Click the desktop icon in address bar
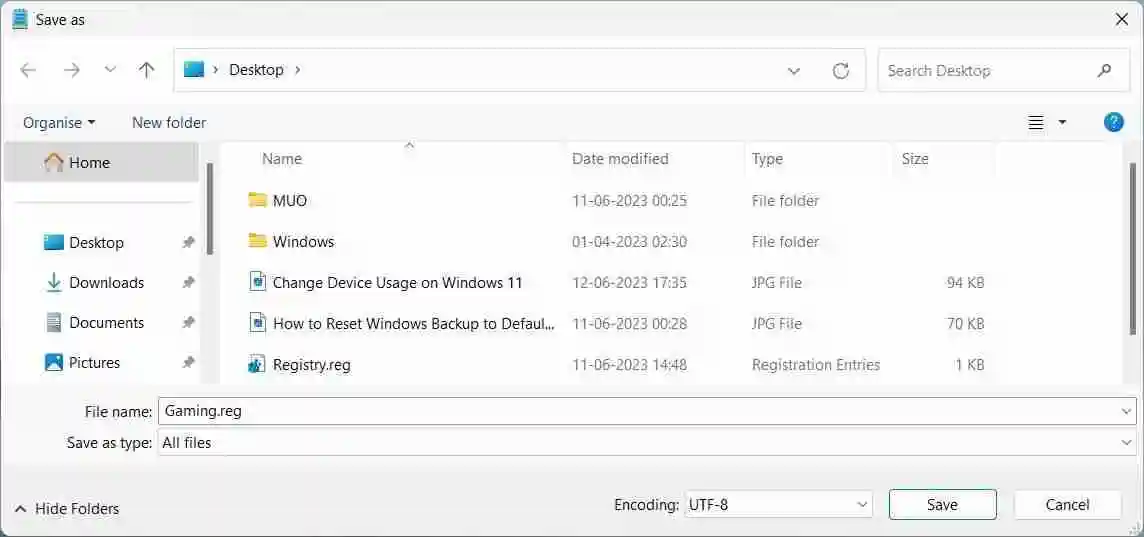 (x=193, y=70)
